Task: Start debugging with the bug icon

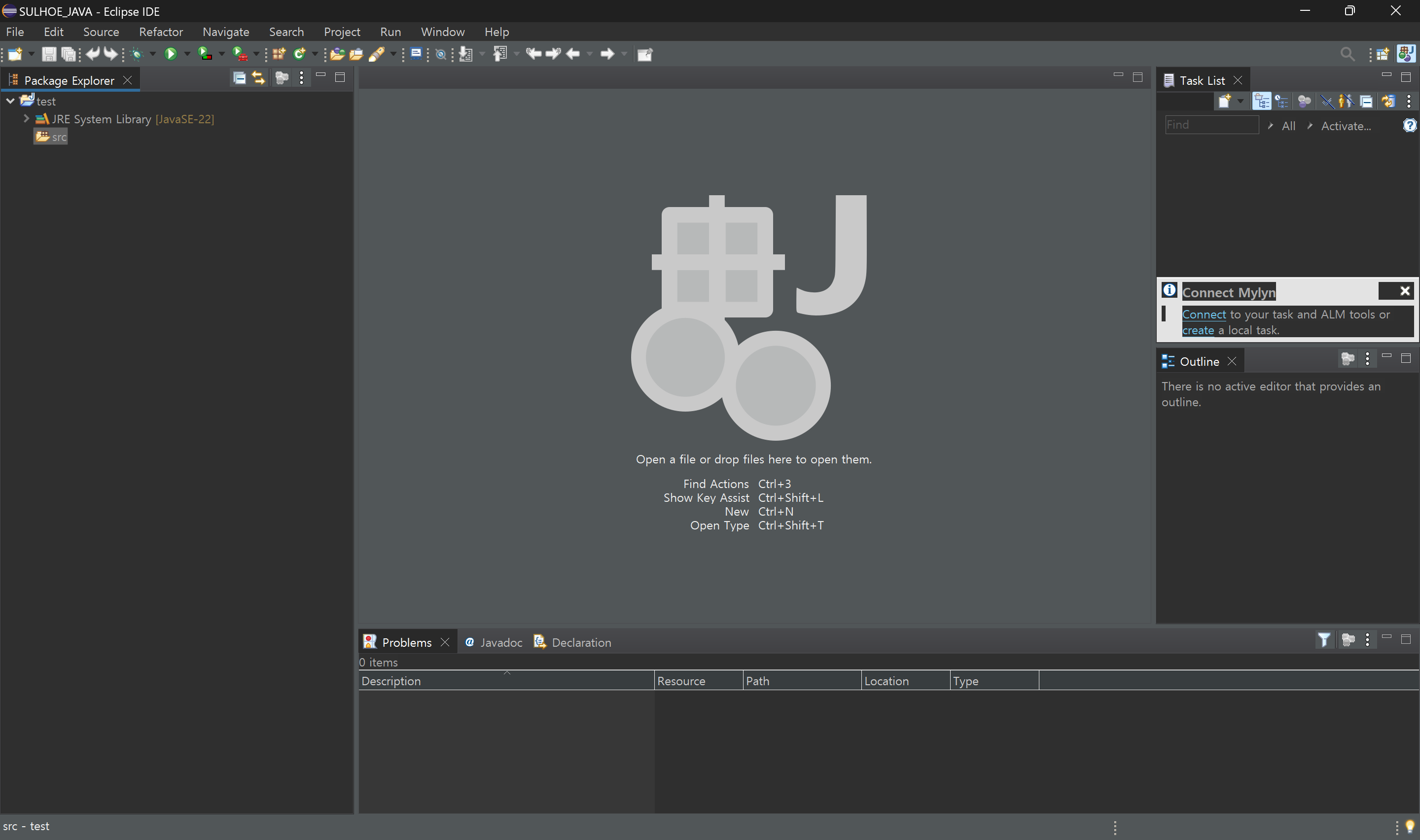Action: 137,54
